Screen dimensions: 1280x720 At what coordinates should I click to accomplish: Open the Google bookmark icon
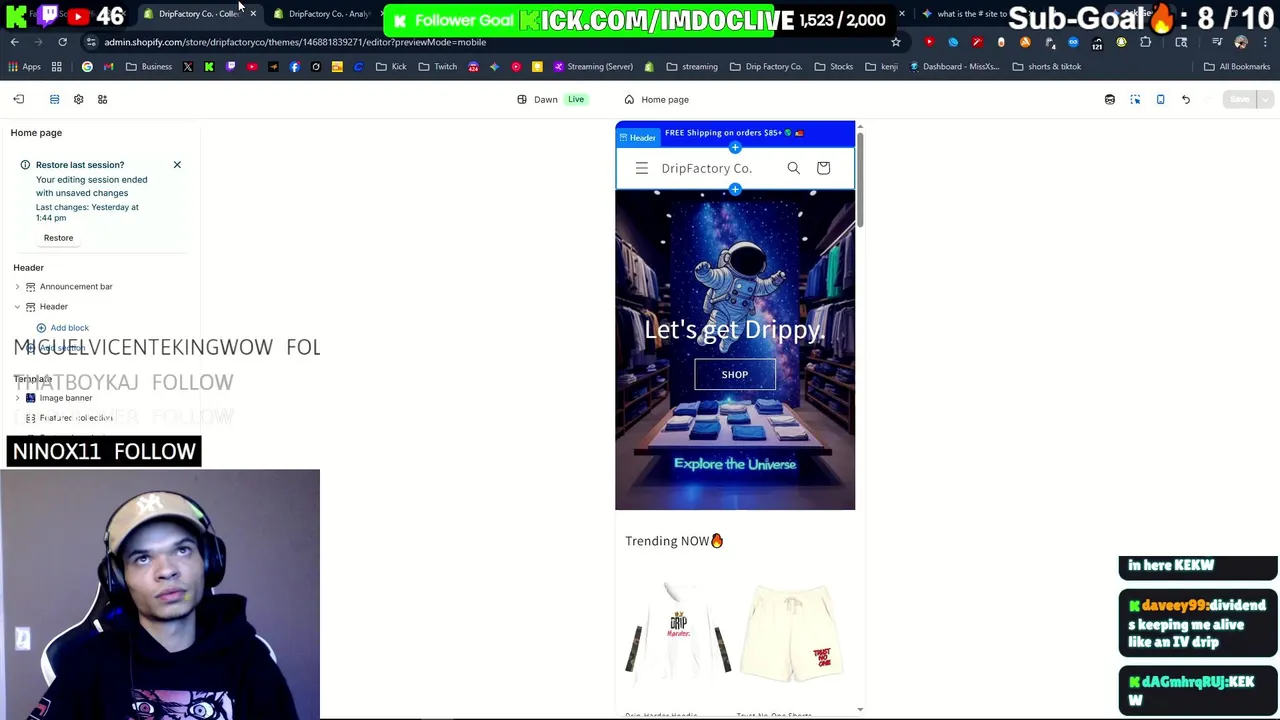87,67
